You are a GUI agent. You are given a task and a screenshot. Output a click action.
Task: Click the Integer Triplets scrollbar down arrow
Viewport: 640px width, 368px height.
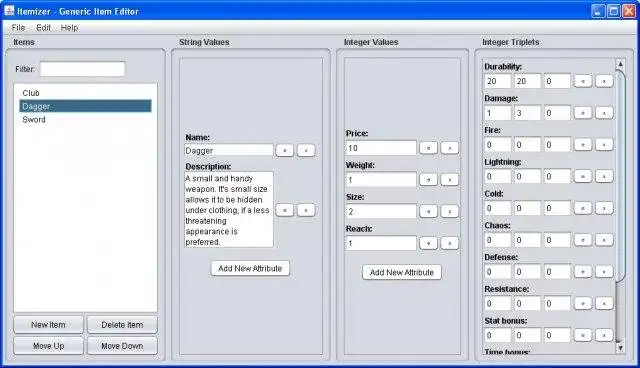pyautogui.click(x=620, y=348)
